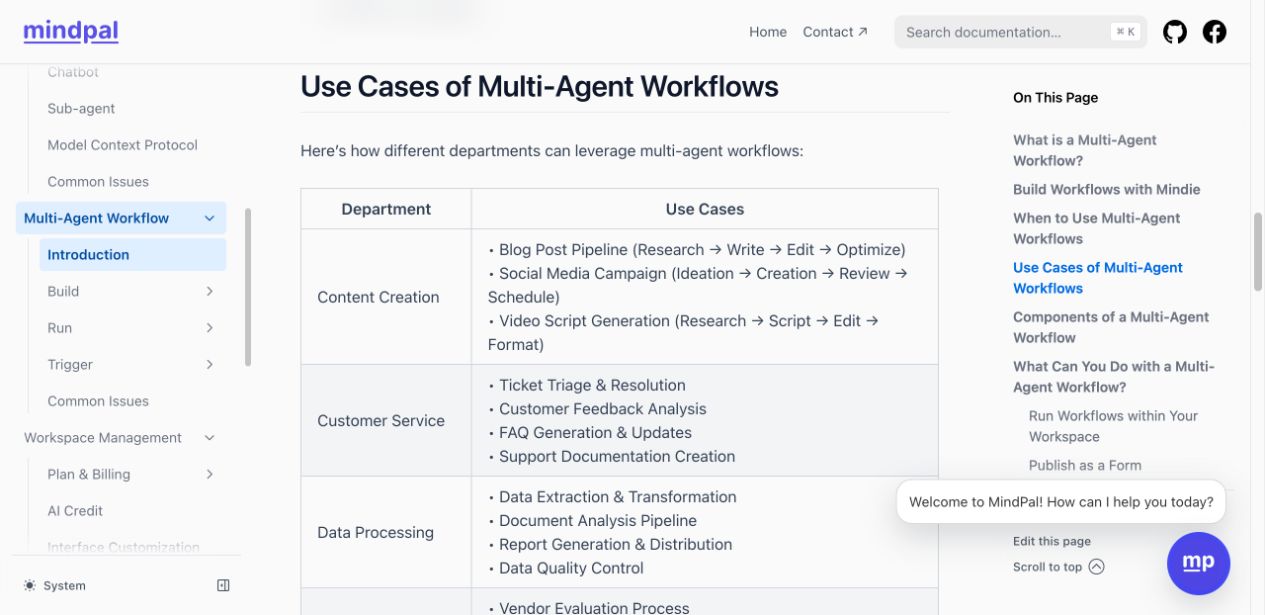Open the Contact nav link
1265x615 pixels.
[x=835, y=32]
